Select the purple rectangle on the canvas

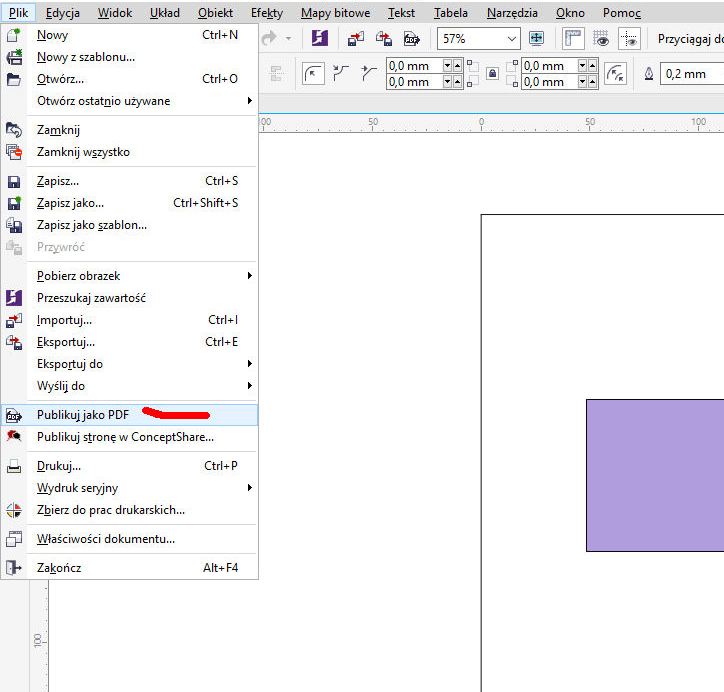click(x=655, y=475)
